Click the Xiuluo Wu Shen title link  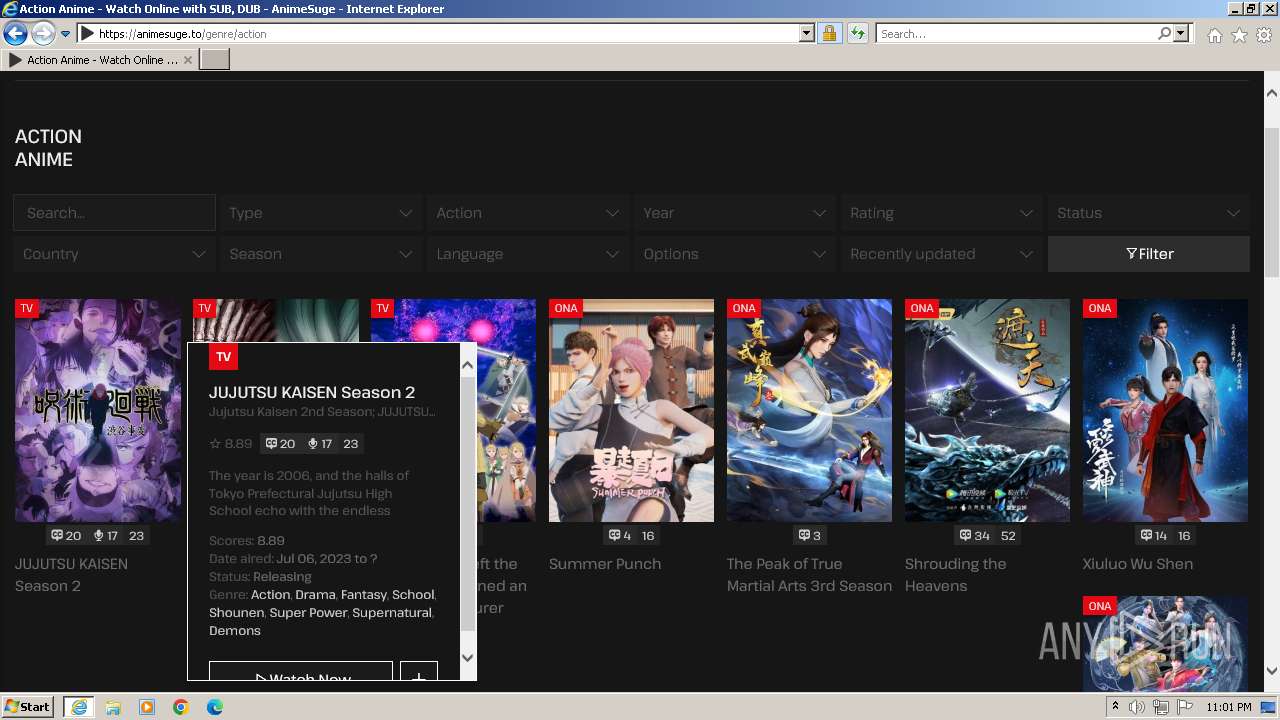point(1138,564)
